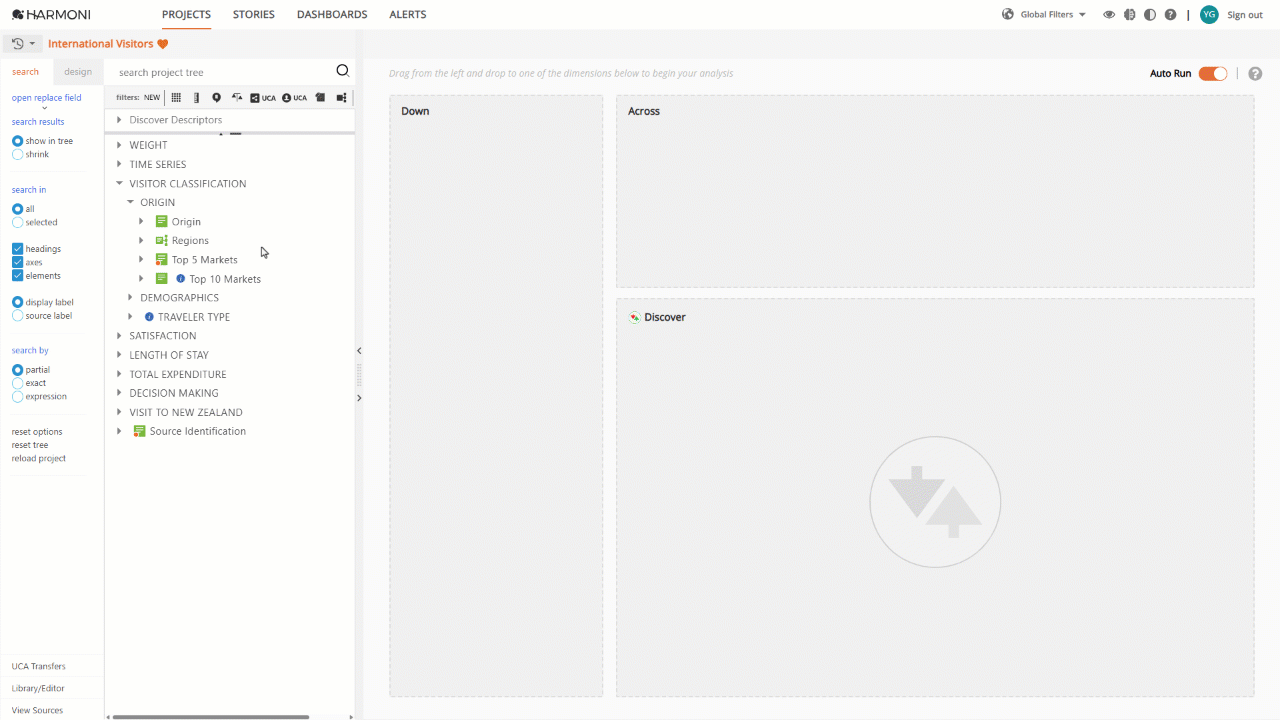The height and width of the screenshot is (720, 1280).
Task: Select the 'show in tree' radio option
Action: point(17,141)
